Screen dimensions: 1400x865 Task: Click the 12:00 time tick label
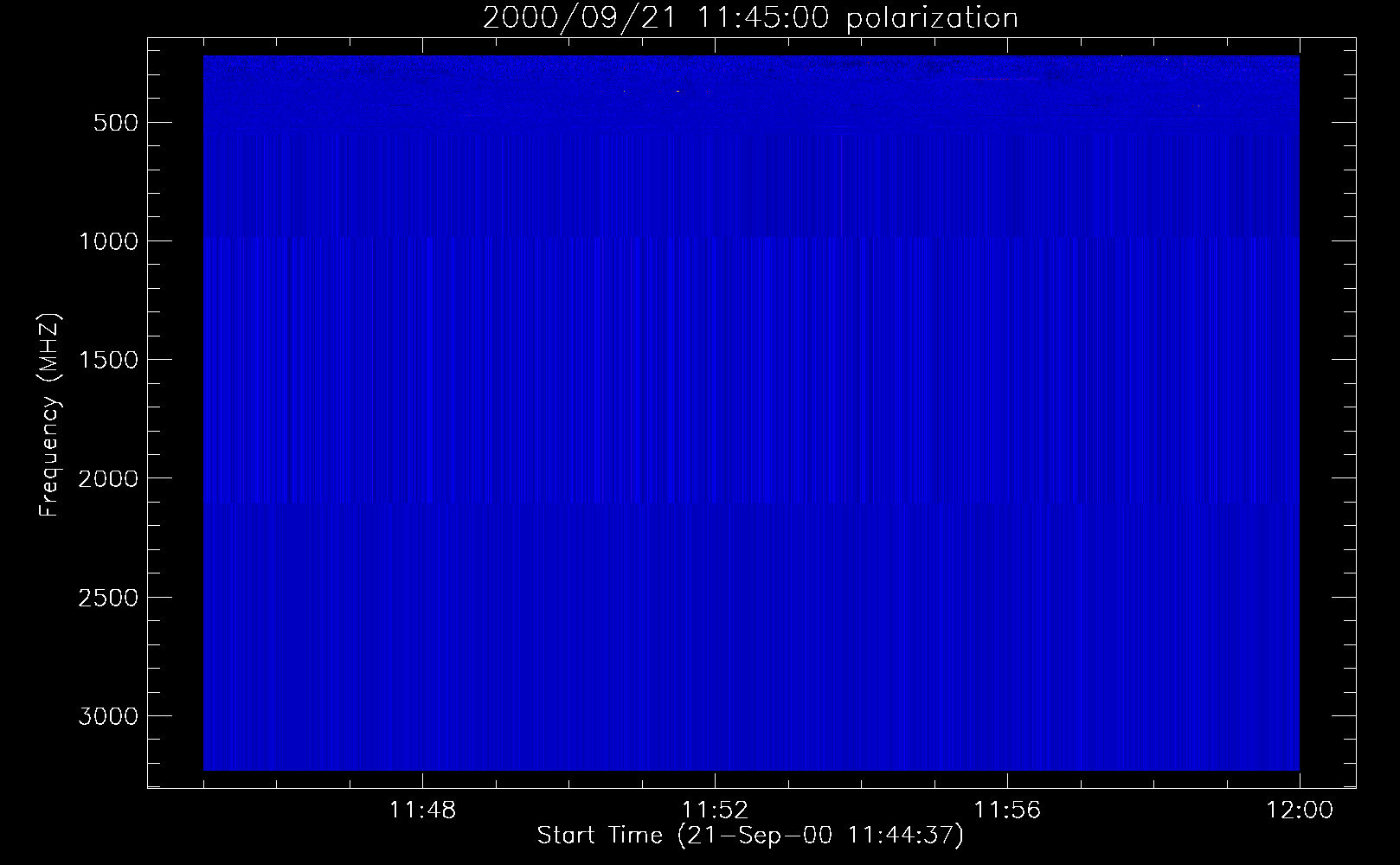coord(1300,811)
